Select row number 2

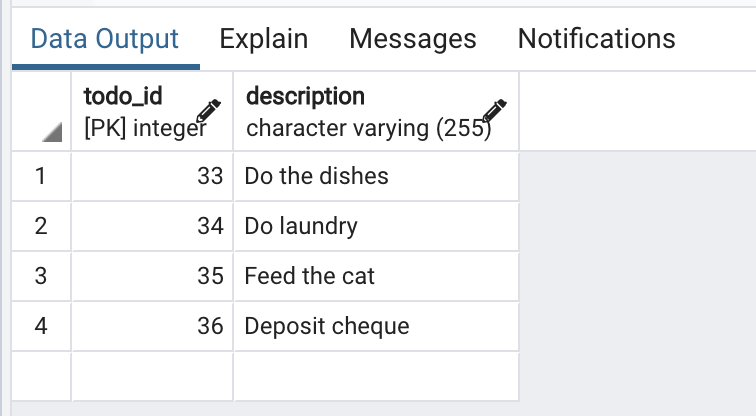tap(41, 226)
